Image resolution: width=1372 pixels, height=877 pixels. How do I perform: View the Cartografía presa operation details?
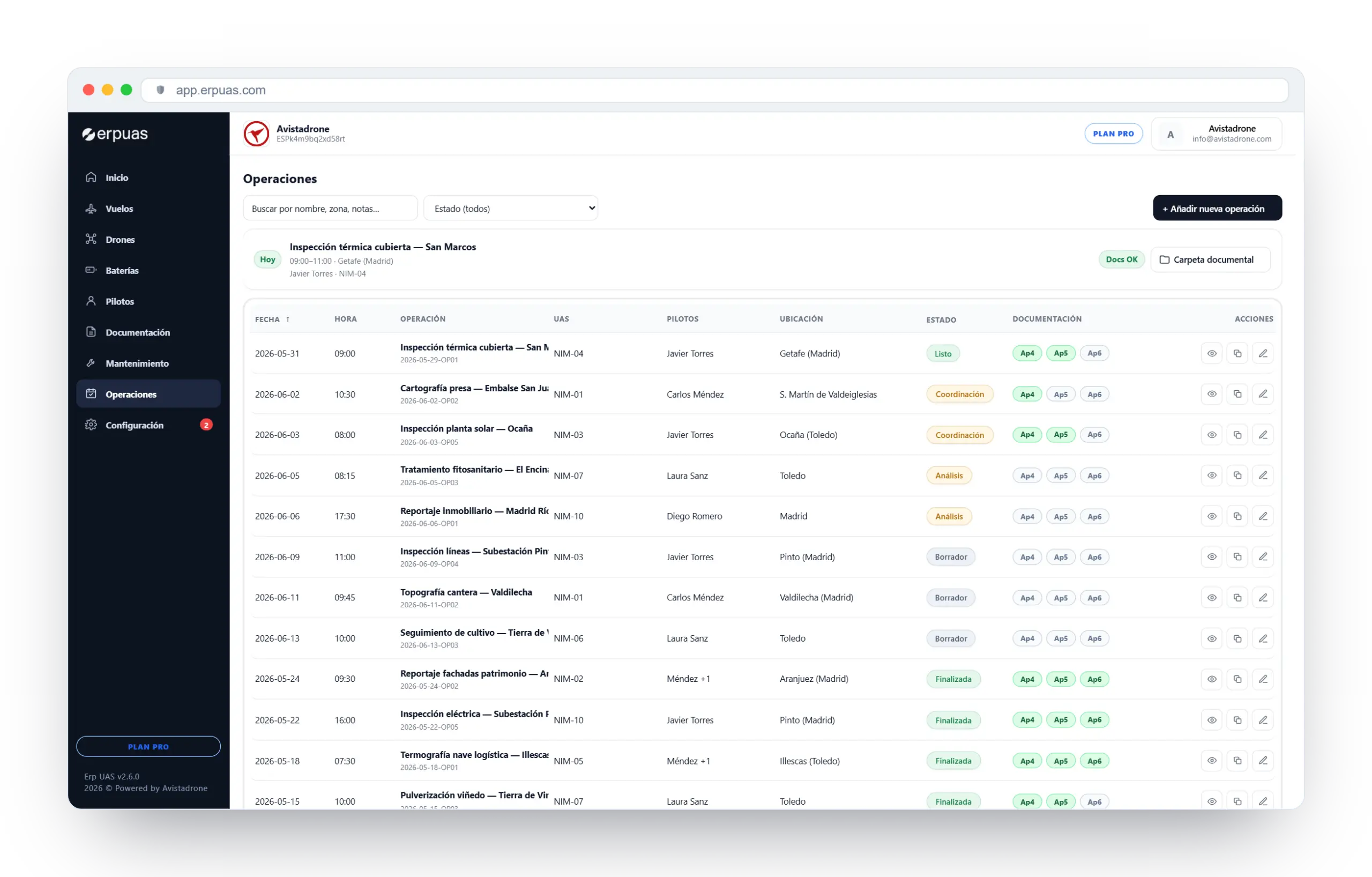pyautogui.click(x=1211, y=395)
